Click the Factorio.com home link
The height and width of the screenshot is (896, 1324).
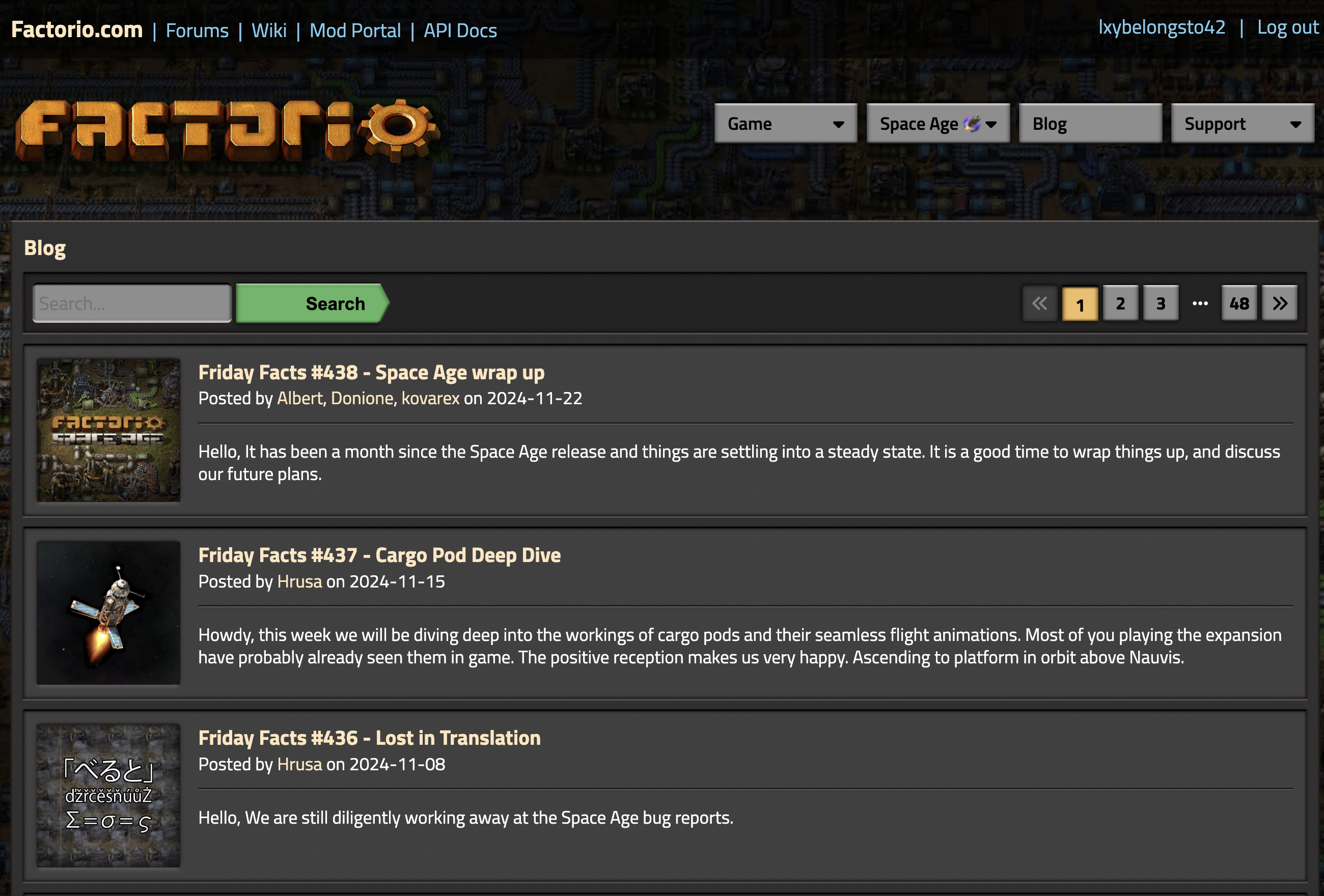(77, 30)
